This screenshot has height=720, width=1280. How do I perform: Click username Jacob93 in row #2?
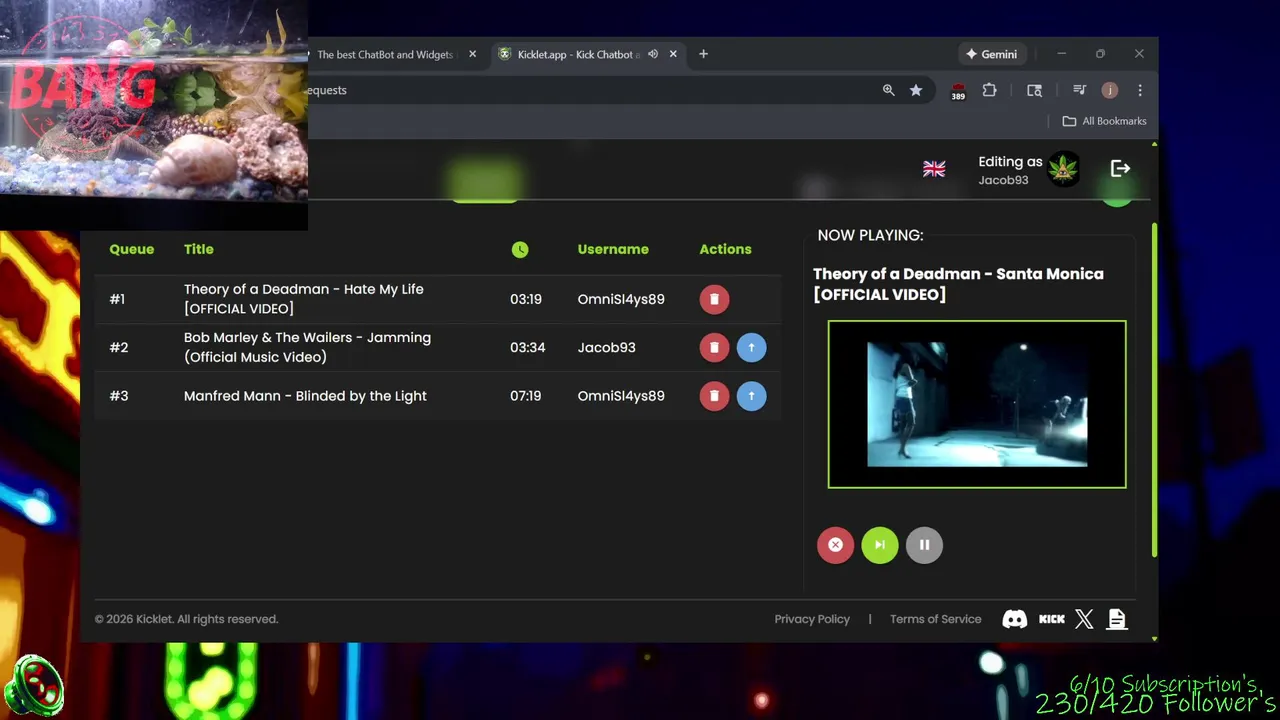point(606,347)
